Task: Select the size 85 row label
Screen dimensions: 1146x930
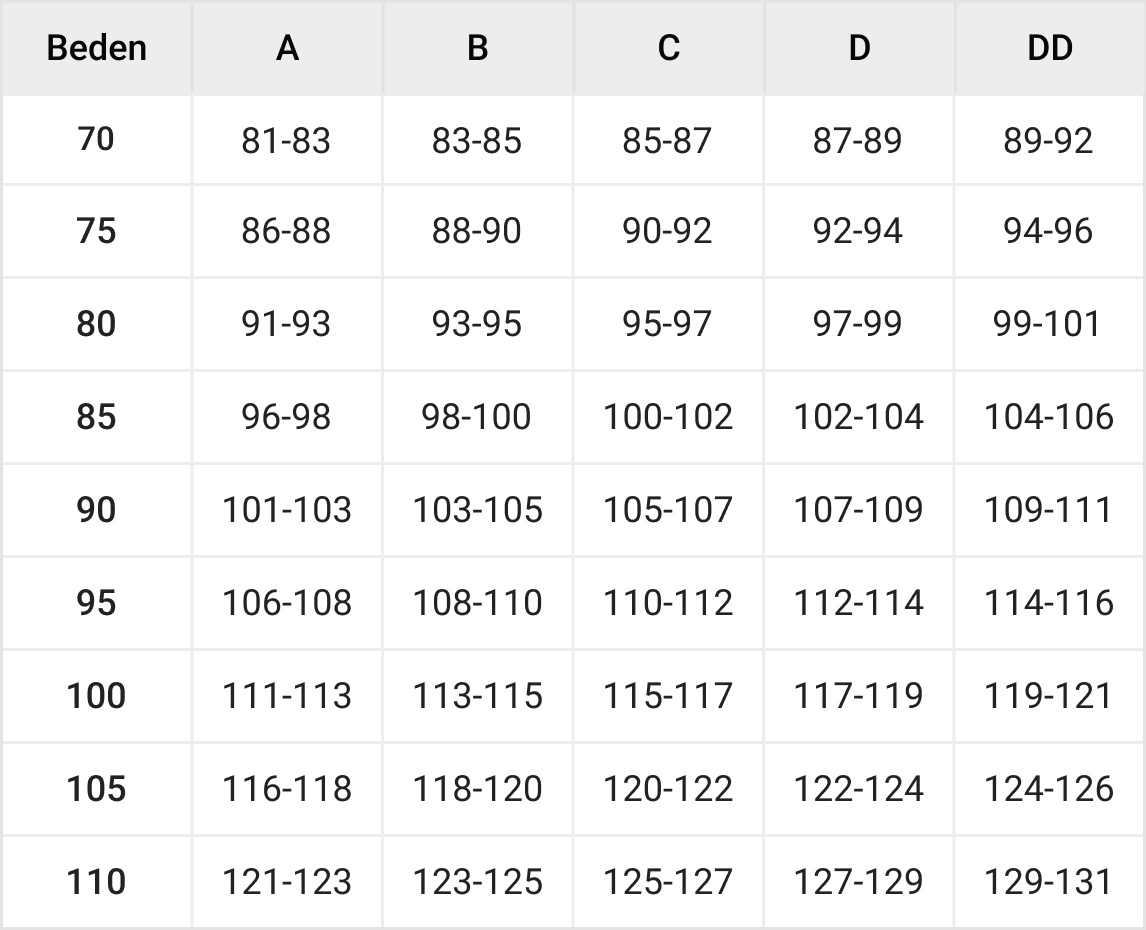Action: 96,416
